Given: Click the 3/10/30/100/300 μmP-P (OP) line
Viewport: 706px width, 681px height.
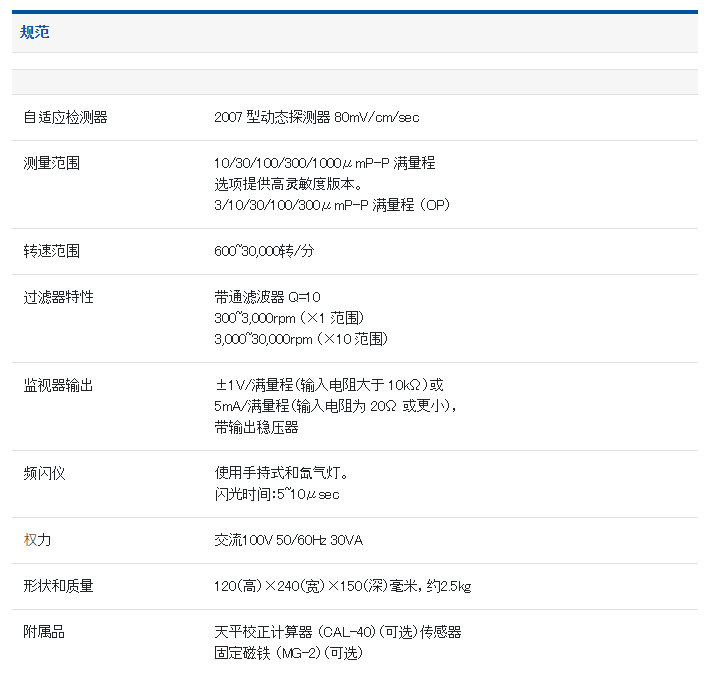Looking at the screenshot, I should (333, 205).
